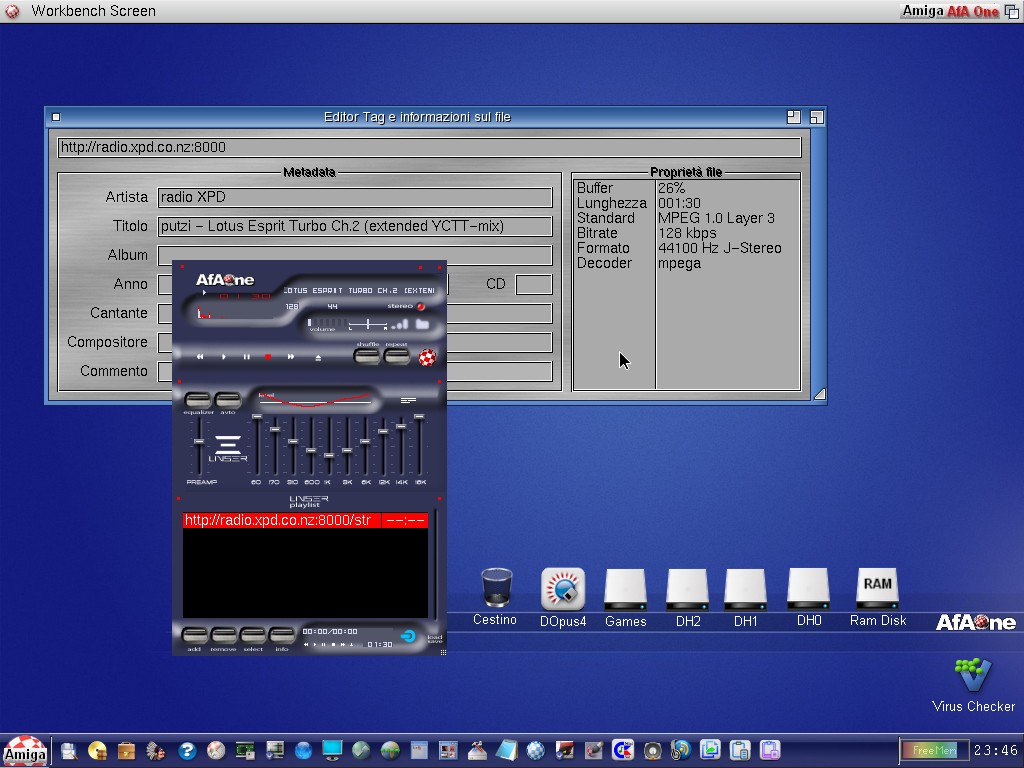Click the Album input field
Image resolution: width=1024 pixels, height=768 pixels.
pos(355,255)
